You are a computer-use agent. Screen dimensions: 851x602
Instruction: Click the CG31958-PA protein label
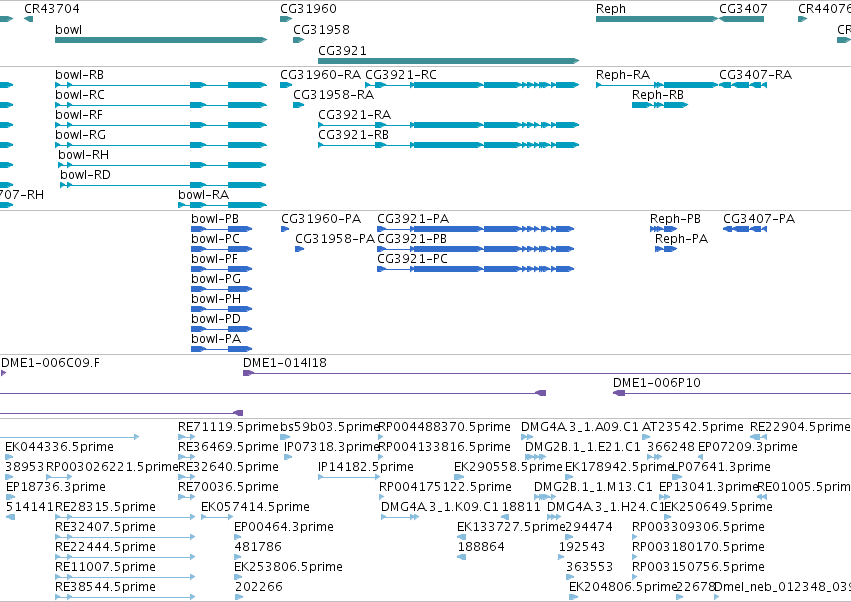coord(335,239)
